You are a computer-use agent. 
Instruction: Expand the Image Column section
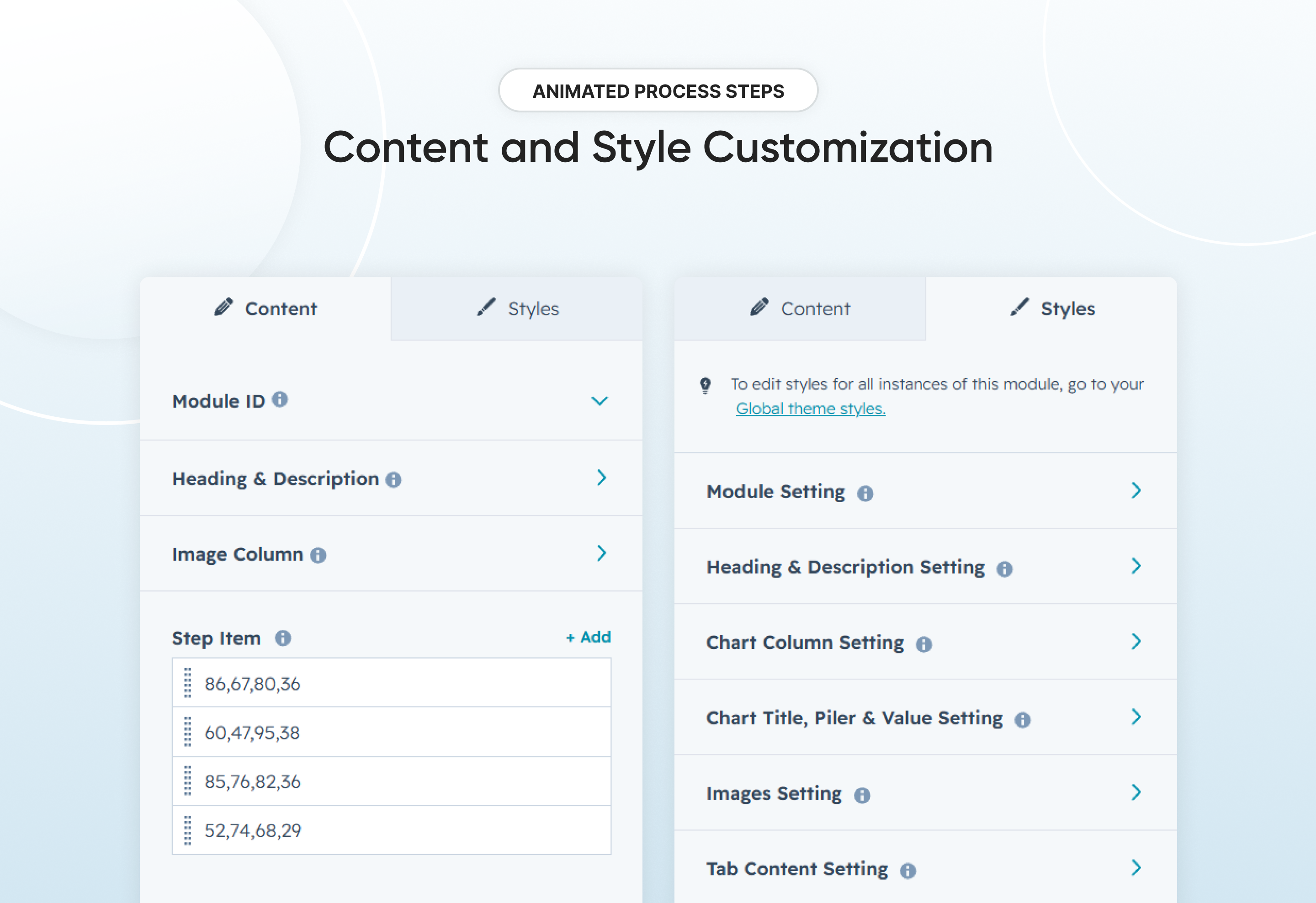[x=602, y=553]
